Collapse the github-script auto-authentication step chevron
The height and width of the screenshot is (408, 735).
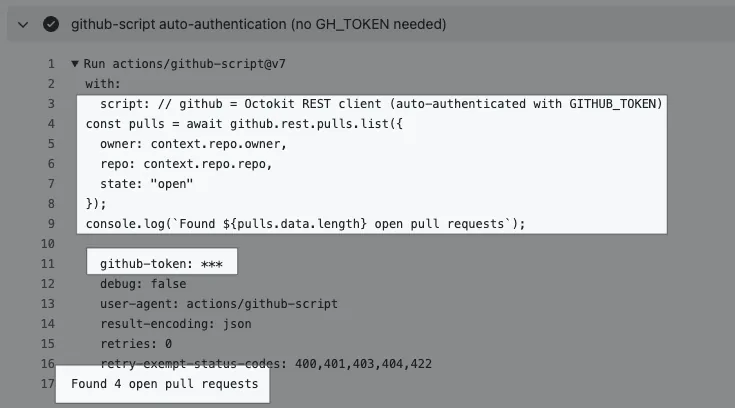[22, 24]
